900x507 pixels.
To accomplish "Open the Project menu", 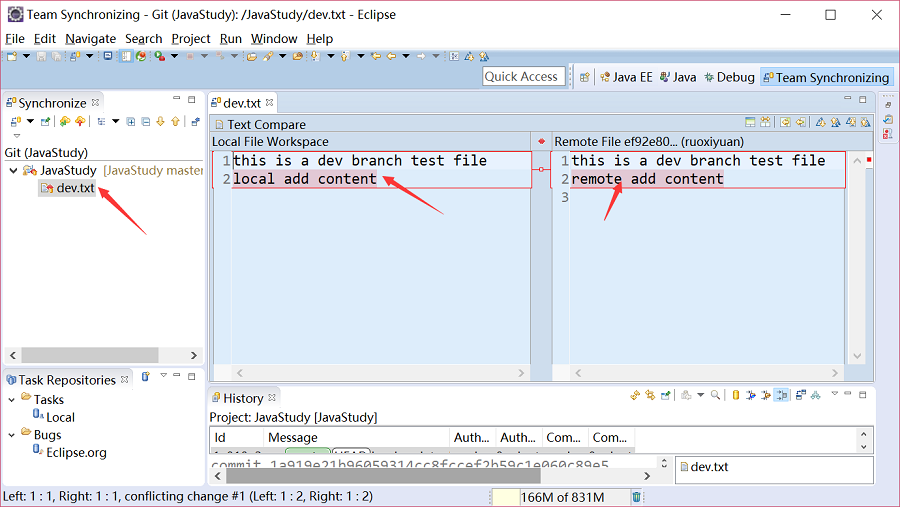I will click(191, 38).
